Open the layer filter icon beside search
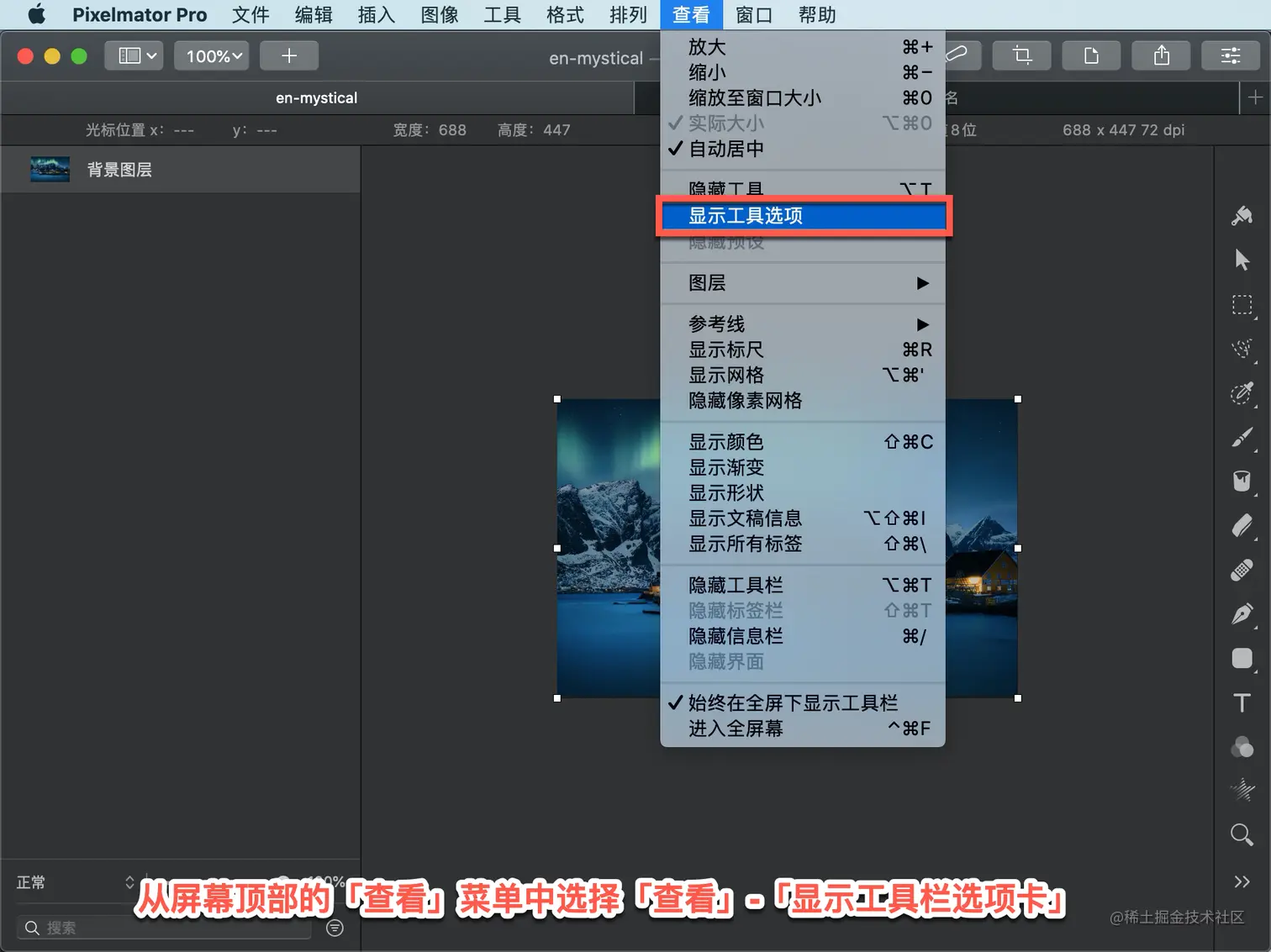This screenshot has height=952, width=1271. (335, 928)
